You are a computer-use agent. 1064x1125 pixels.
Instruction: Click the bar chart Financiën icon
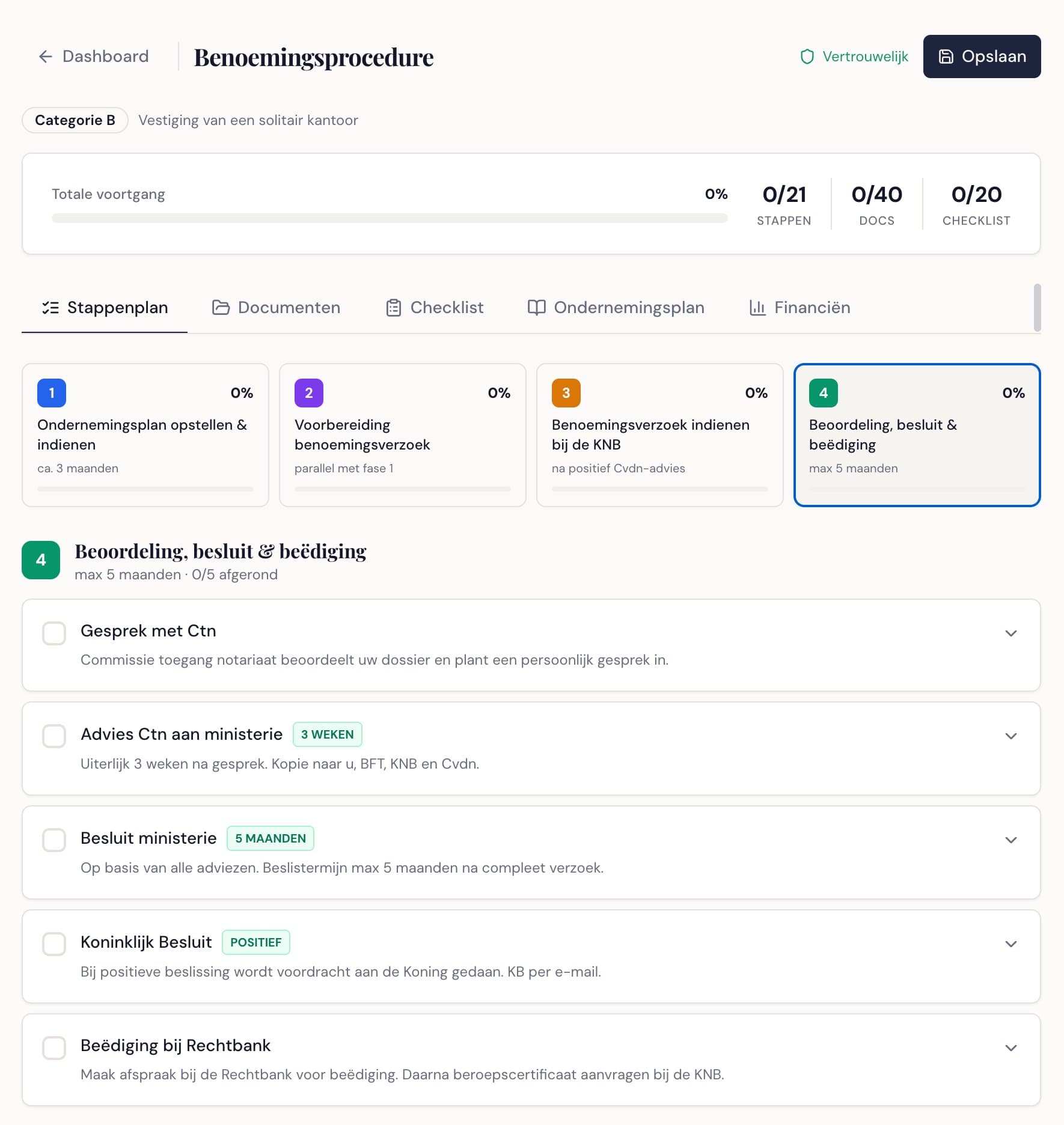(x=757, y=308)
